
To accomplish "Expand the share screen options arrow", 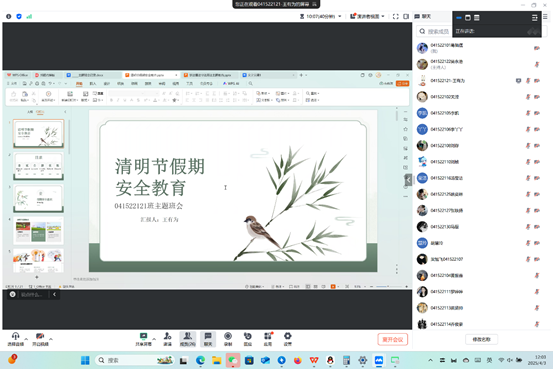I will pyautogui.click(x=154, y=339).
